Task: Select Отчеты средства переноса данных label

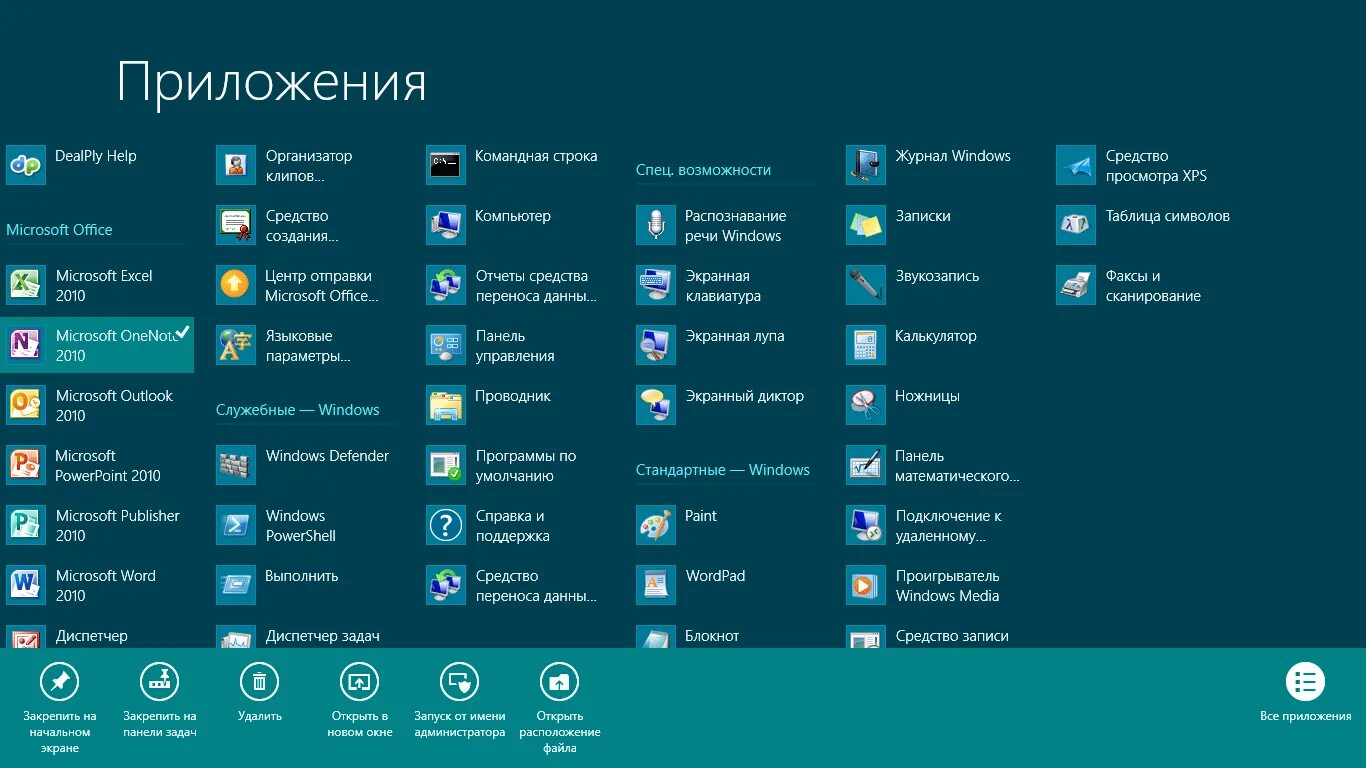Action: [x=536, y=286]
